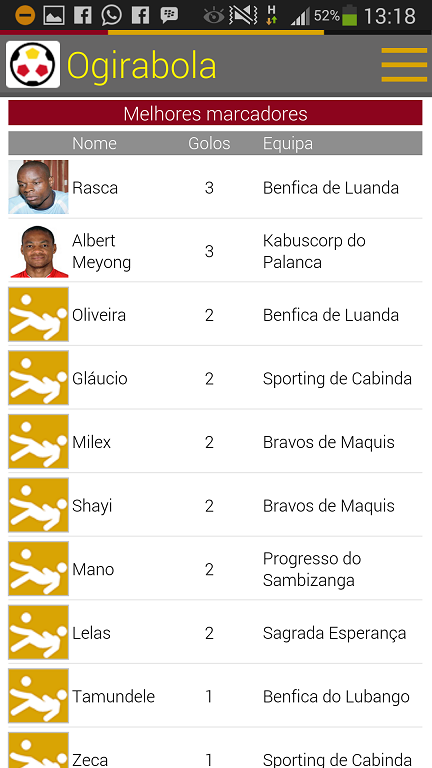Tap the Golos column header

[x=209, y=143]
